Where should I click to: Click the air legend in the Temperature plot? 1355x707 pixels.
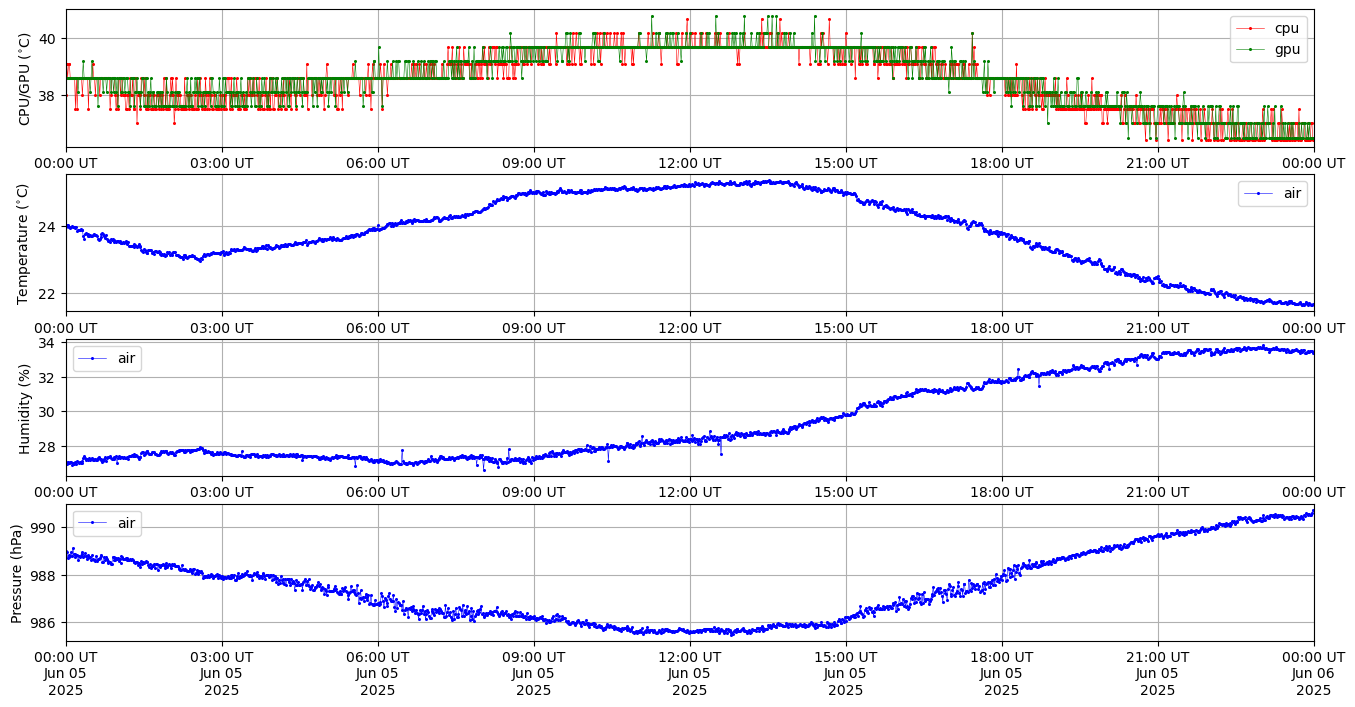pyautogui.click(x=1292, y=194)
